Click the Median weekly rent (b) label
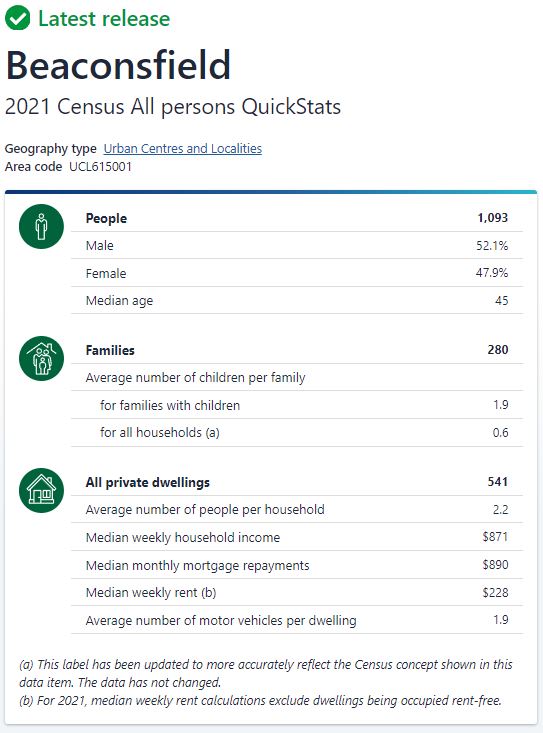543x733 pixels. click(151, 593)
